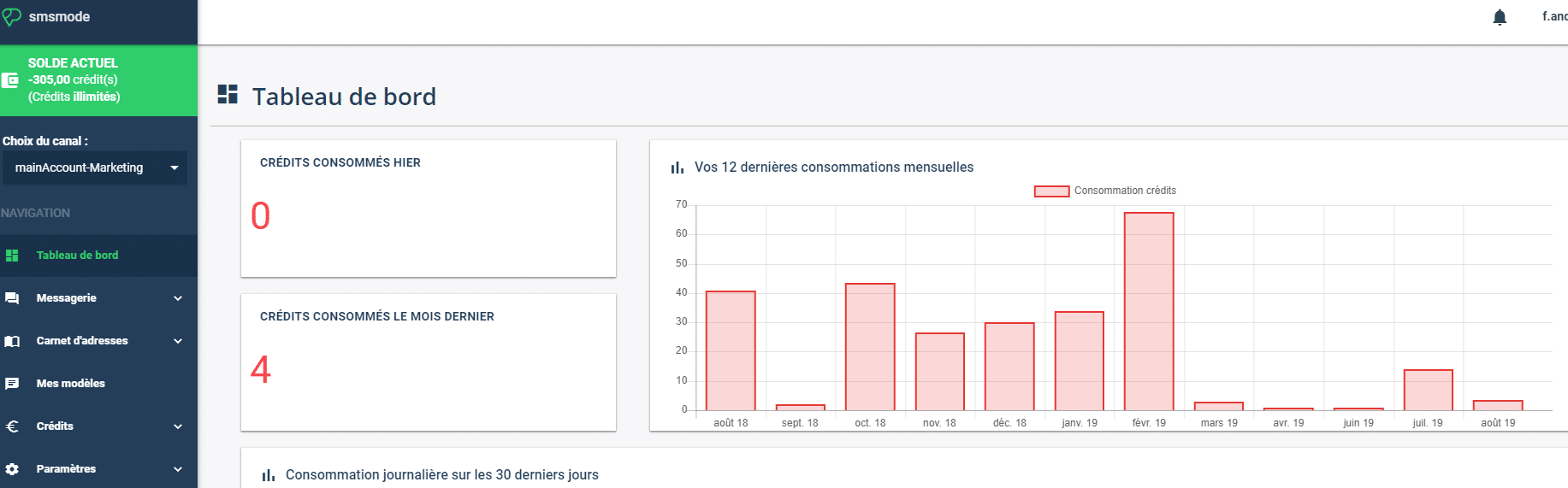This screenshot has height=488, width=1568.
Task: Click the Crédits illimités text
Action: pos(74,97)
